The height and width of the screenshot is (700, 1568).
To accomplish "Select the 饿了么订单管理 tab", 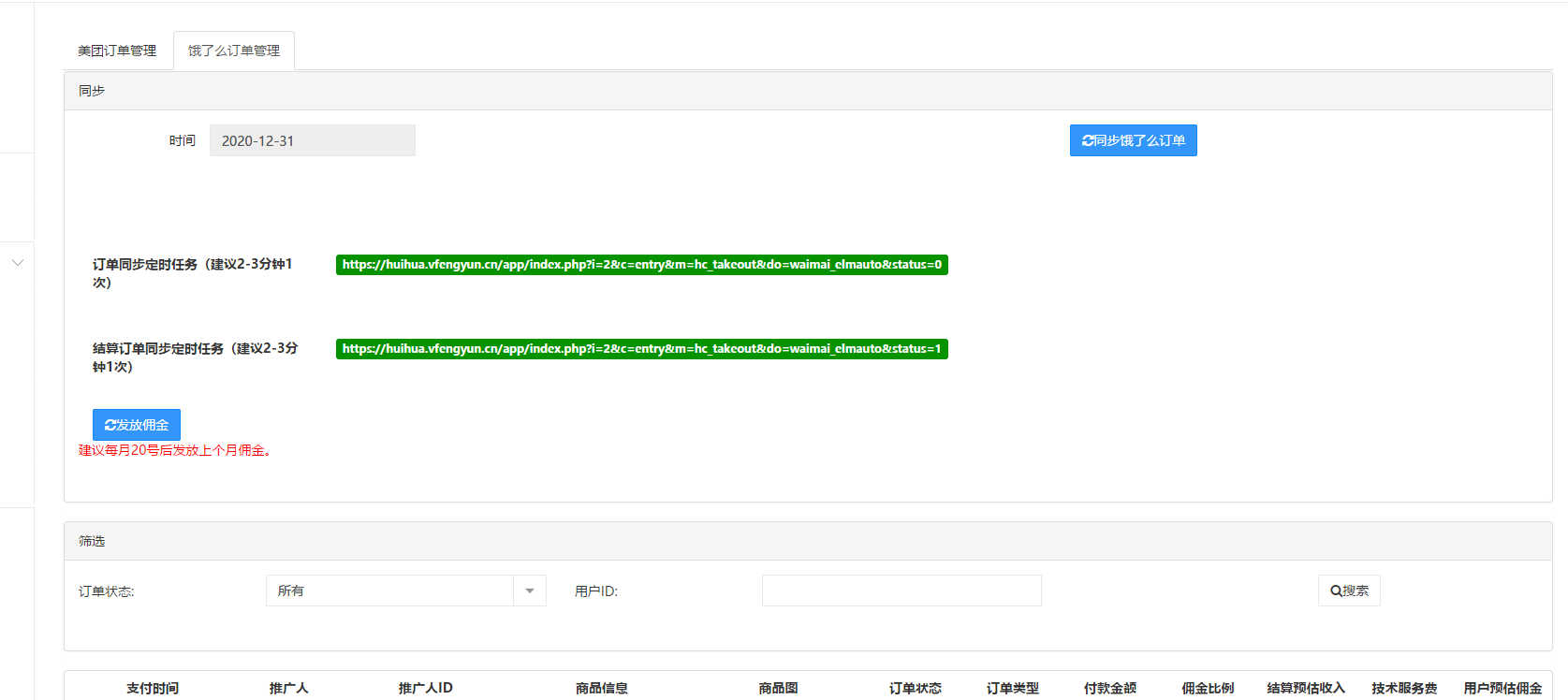I will click(x=234, y=51).
